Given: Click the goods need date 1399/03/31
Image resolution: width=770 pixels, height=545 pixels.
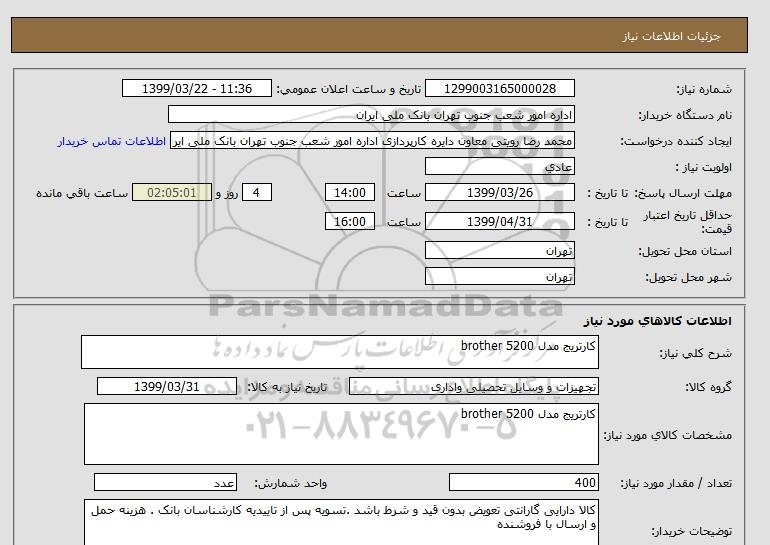Looking at the screenshot, I should pyautogui.click(x=167, y=386).
